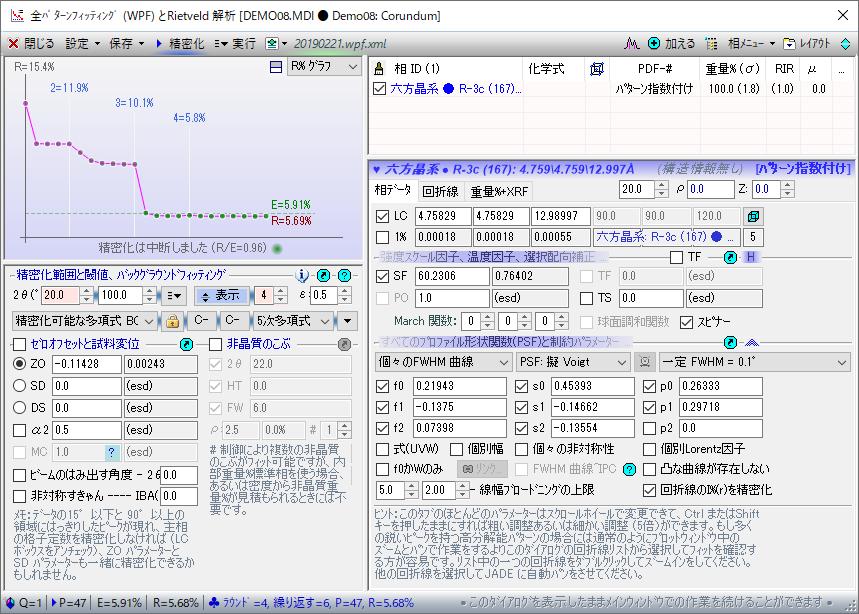The height and width of the screenshot is (614, 859).
Task: Click the SF value field showing 60.2306
Action: click(x=452, y=277)
